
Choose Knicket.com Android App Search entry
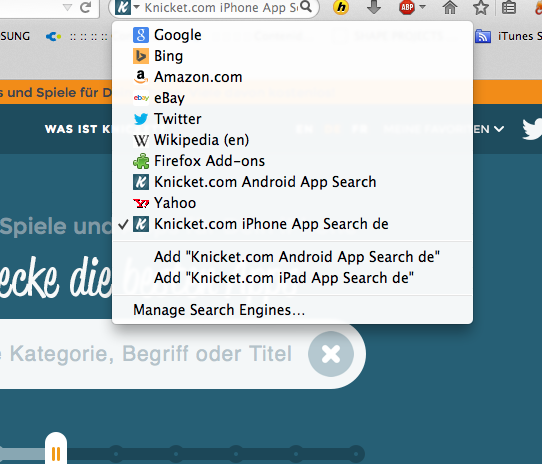[x=292, y=182]
